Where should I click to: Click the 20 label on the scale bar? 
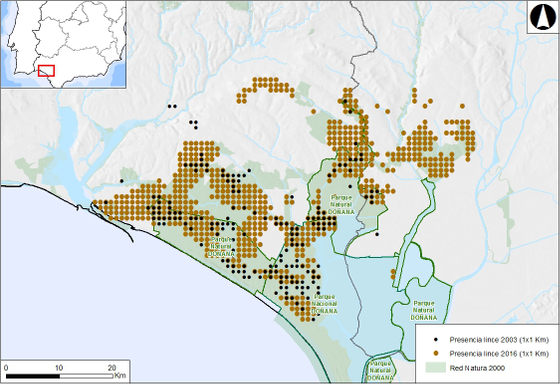[x=112, y=368]
